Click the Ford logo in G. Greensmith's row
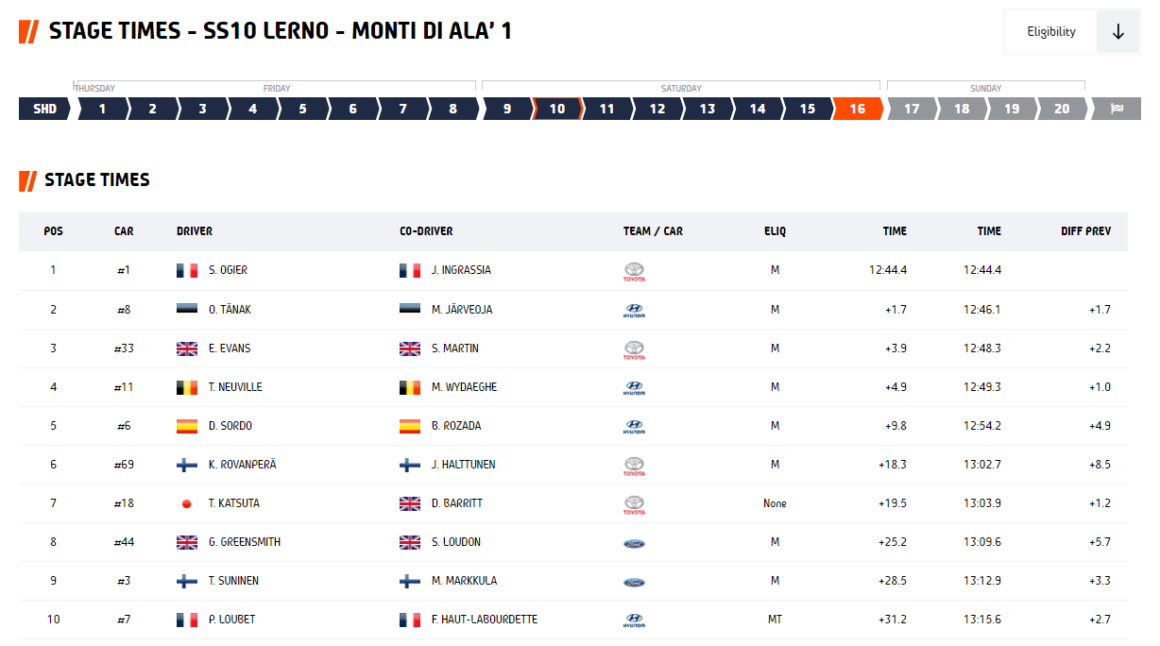Image resolution: width=1160 pixels, height=646 pixels. pyautogui.click(x=634, y=543)
